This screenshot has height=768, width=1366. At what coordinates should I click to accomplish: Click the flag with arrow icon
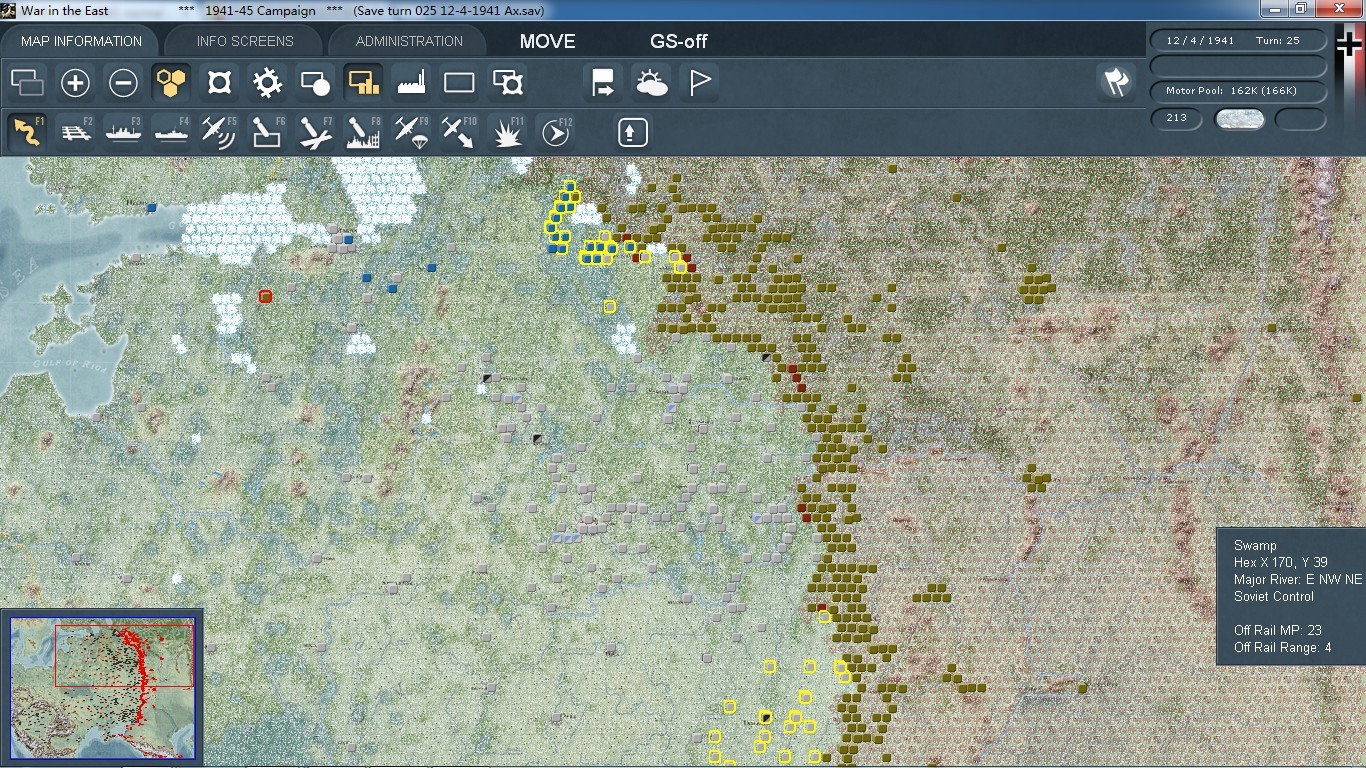point(604,82)
